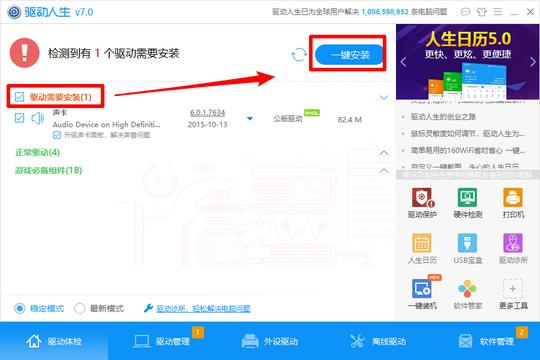This screenshot has height=360, width=540.
Task: Toggle 升级声卡面板 checkbox
Action: (x=57, y=135)
